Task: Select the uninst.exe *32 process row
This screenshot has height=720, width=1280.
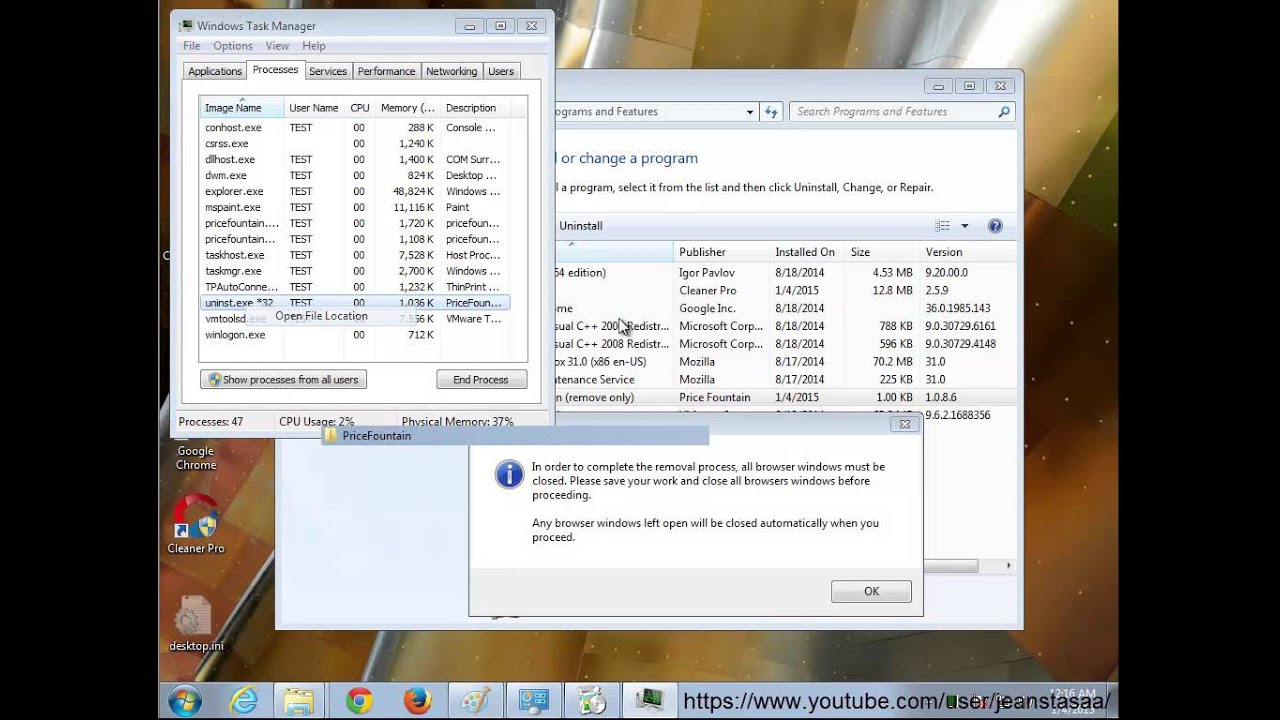Action: pos(355,303)
